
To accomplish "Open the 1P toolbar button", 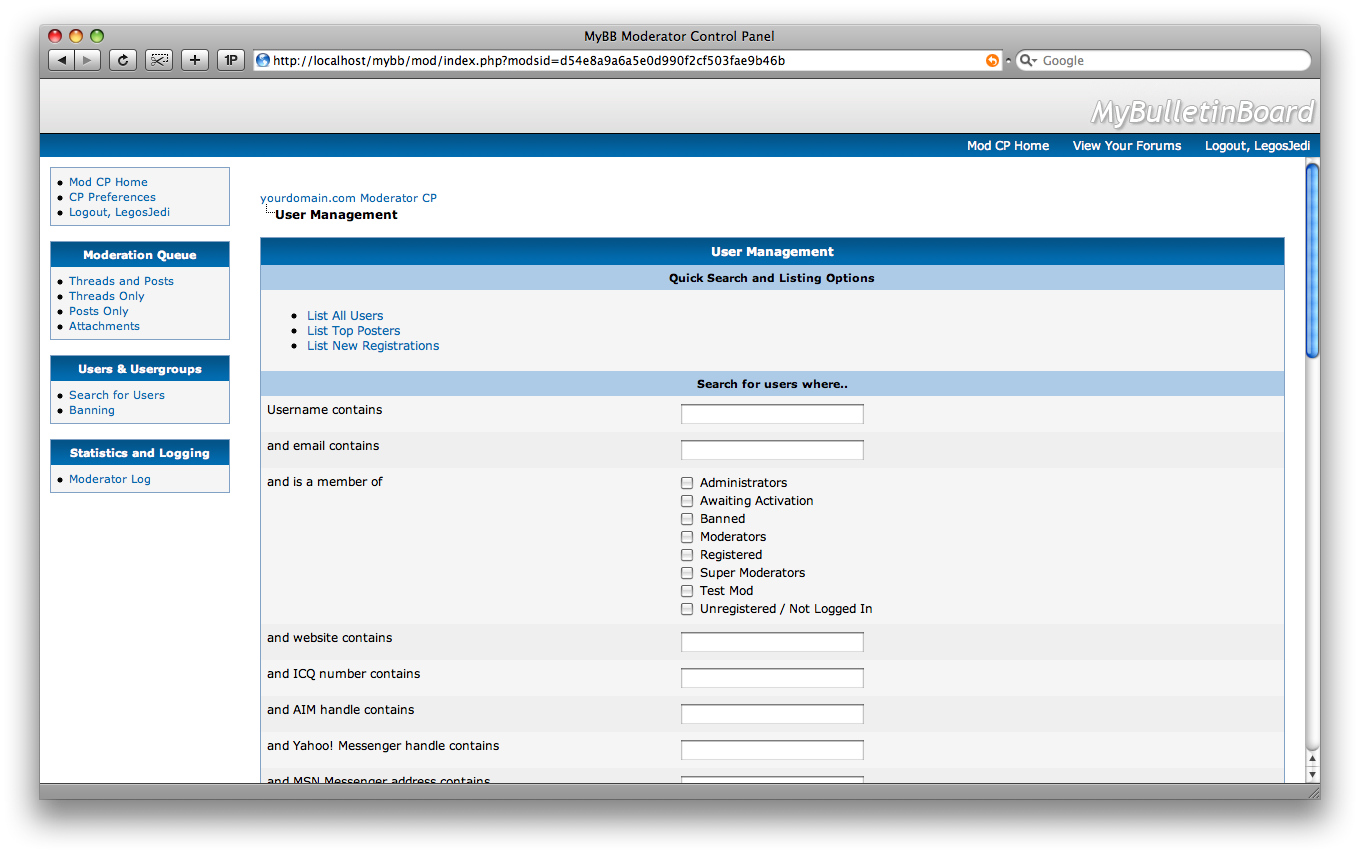I will (231, 60).
